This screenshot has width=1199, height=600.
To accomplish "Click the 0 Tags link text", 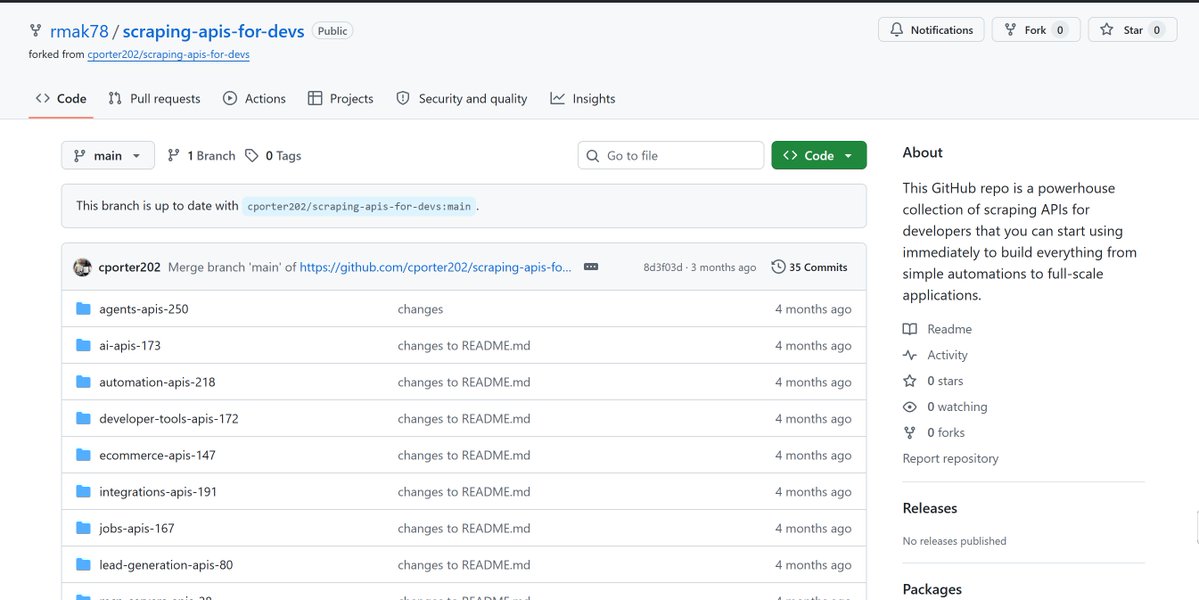I will 283,156.
